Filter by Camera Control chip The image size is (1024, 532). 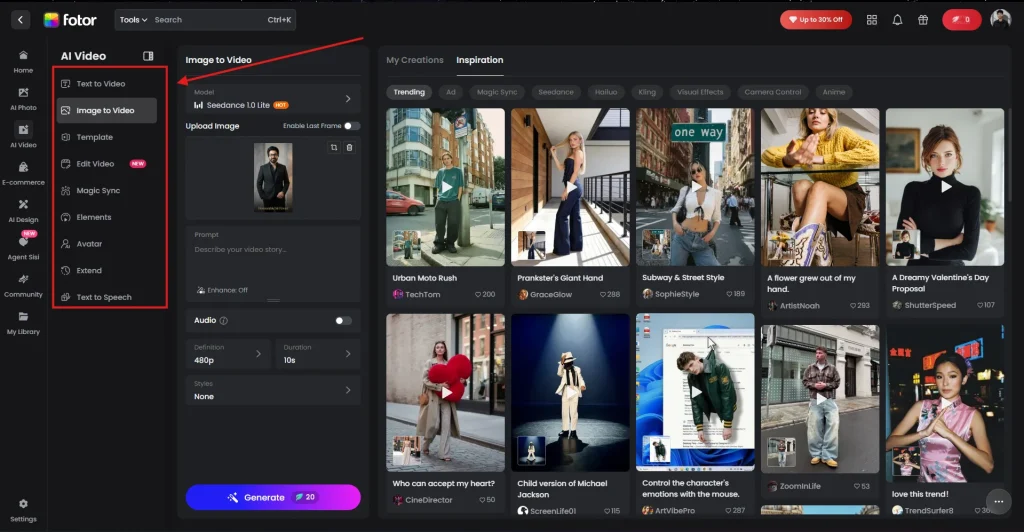pyautogui.click(x=773, y=92)
